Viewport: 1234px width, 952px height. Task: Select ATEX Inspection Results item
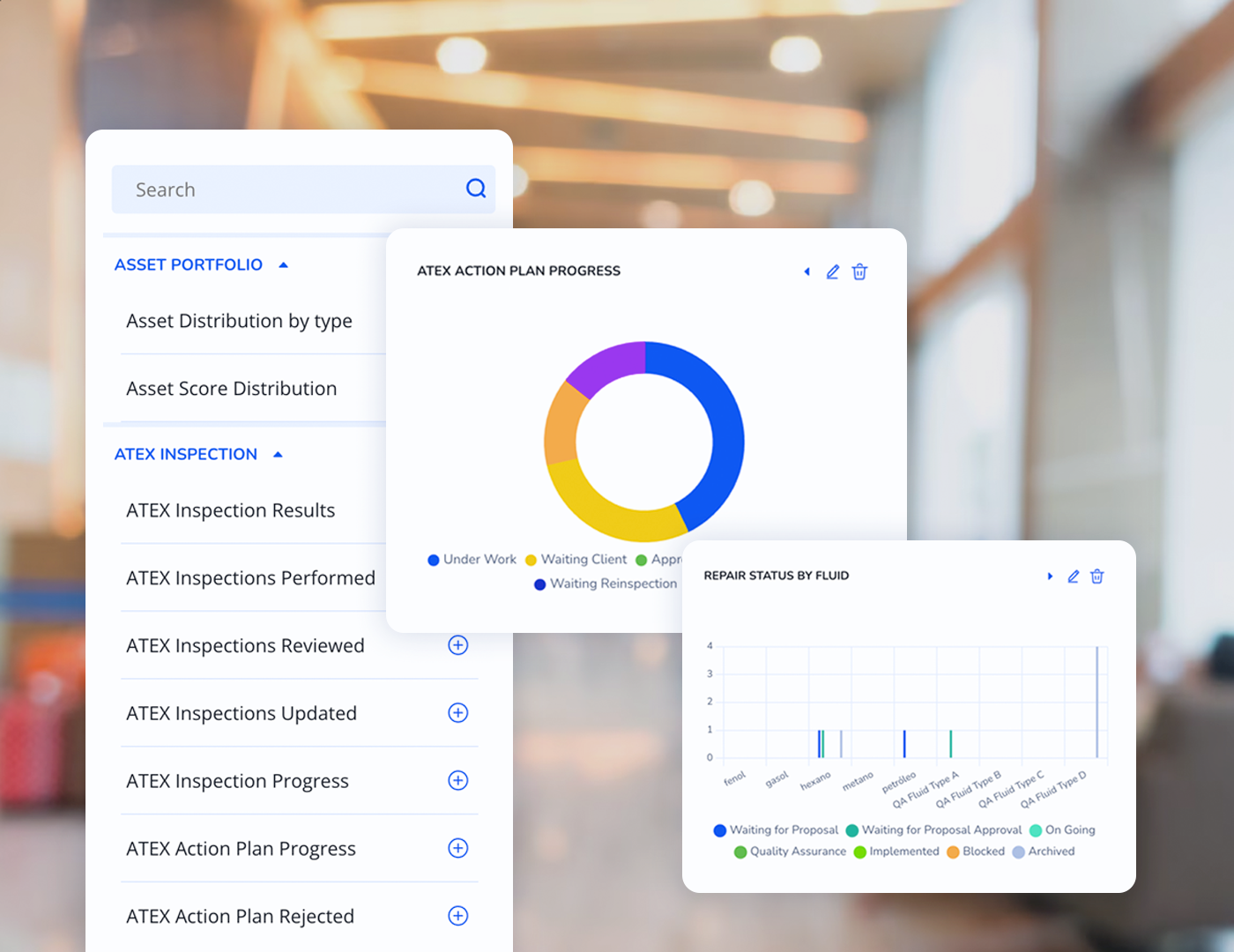click(x=230, y=510)
